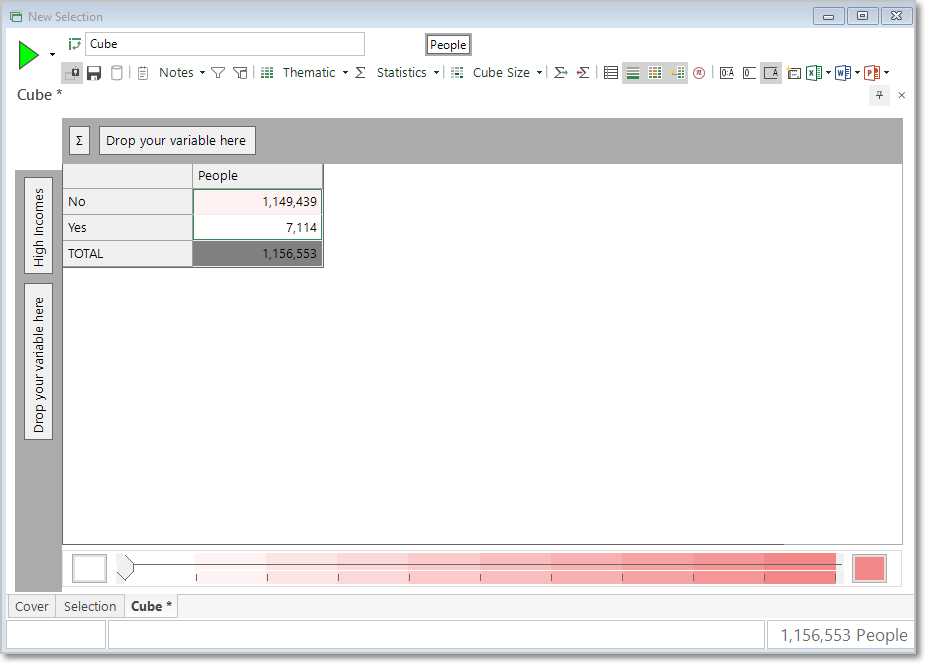The height and width of the screenshot is (663, 925).
Task: Expand the Word export dropdown arrow
Action: pos(857,73)
